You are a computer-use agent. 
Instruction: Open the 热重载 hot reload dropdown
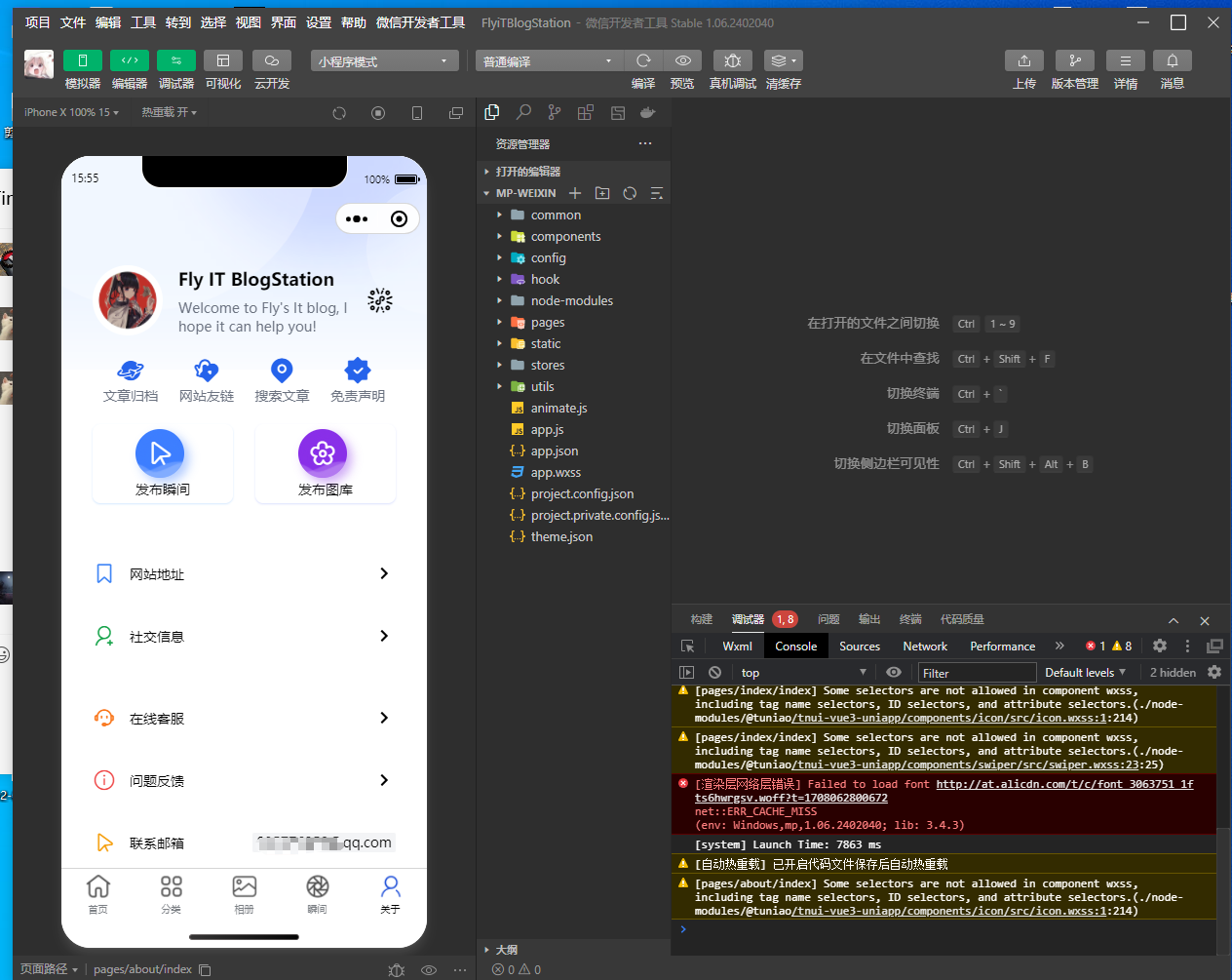tap(169, 112)
